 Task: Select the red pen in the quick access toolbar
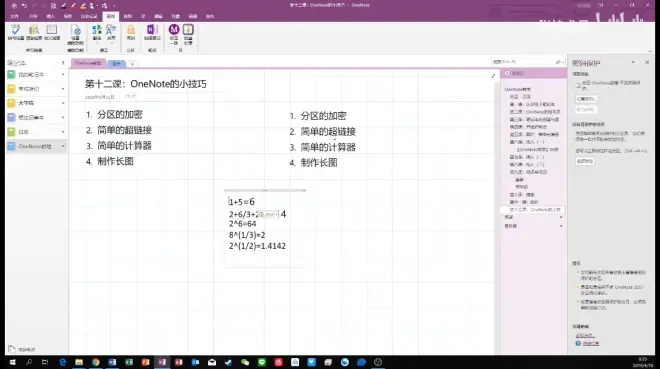(x=74, y=6)
